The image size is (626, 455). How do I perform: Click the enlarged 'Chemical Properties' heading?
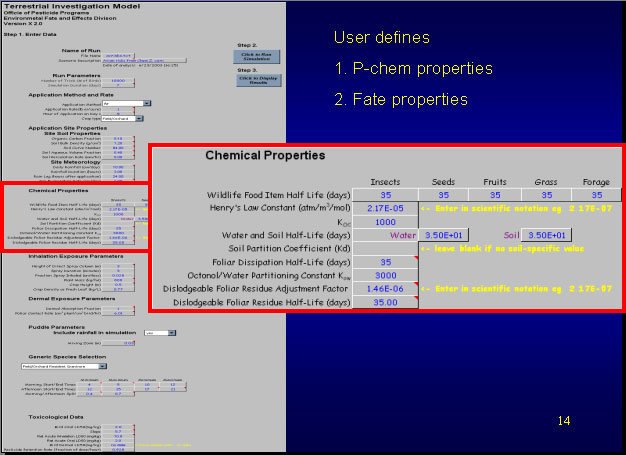point(265,155)
